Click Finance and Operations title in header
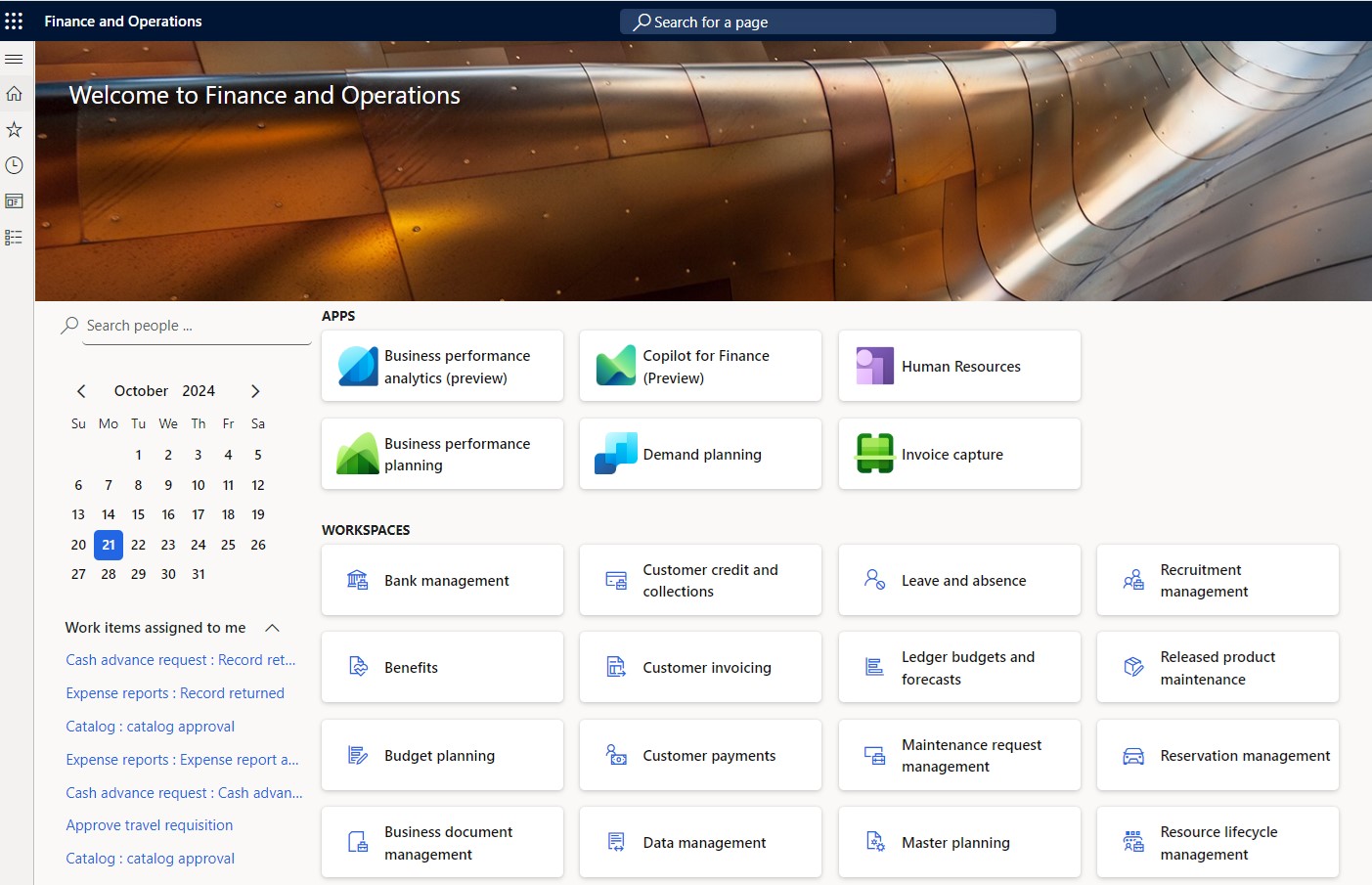Viewport: 1372px width, 885px height. tap(123, 22)
